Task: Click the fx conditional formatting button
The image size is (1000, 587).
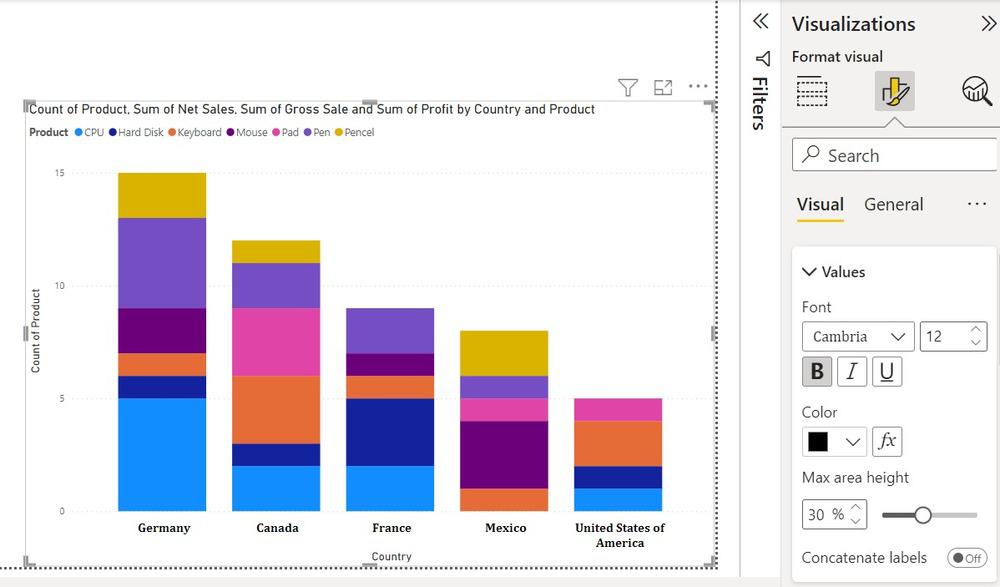Action: click(x=887, y=441)
